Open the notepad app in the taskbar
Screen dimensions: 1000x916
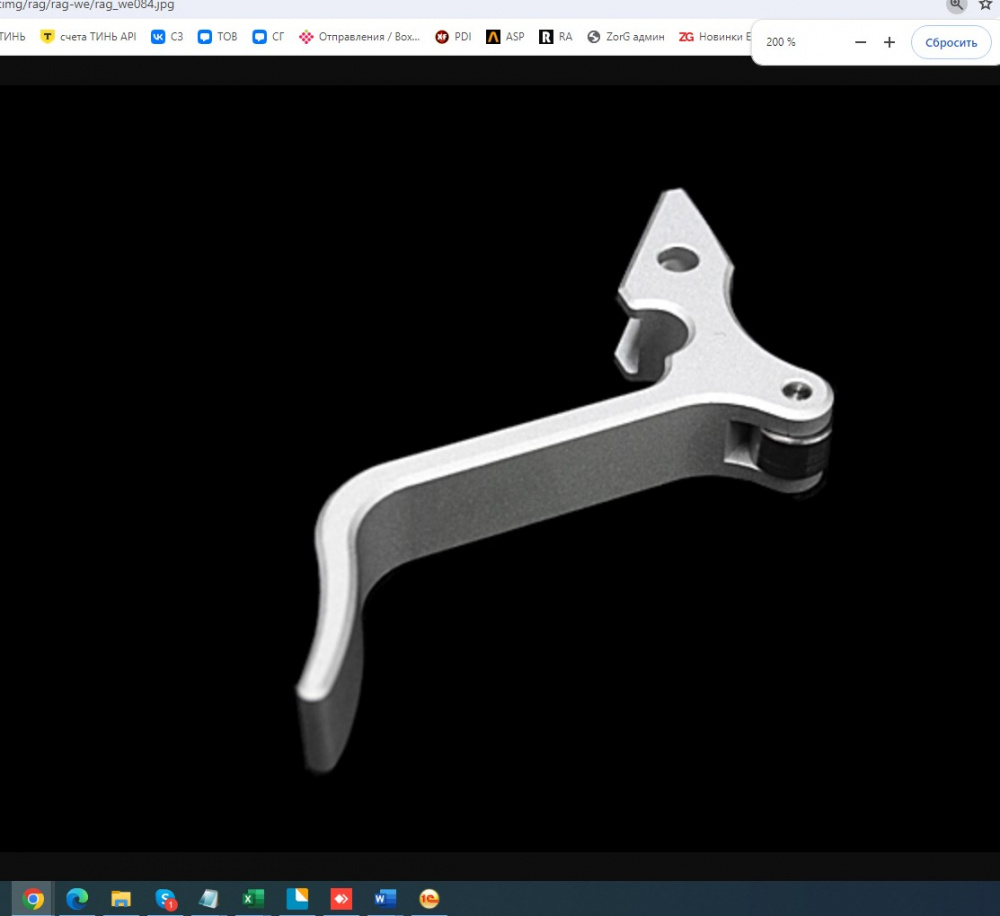(209, 899)
